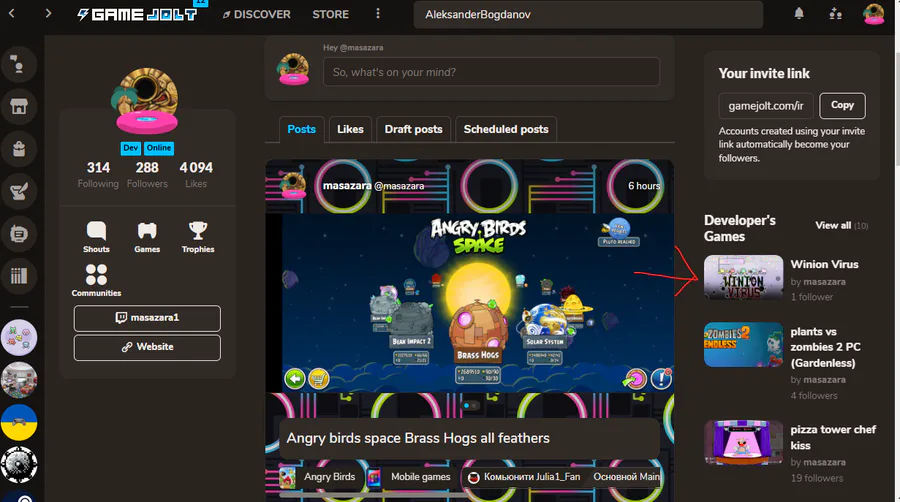Open the Комьюнити Julia1_Fan community tag
Screen dimensions: 900x502
[524, 477]
